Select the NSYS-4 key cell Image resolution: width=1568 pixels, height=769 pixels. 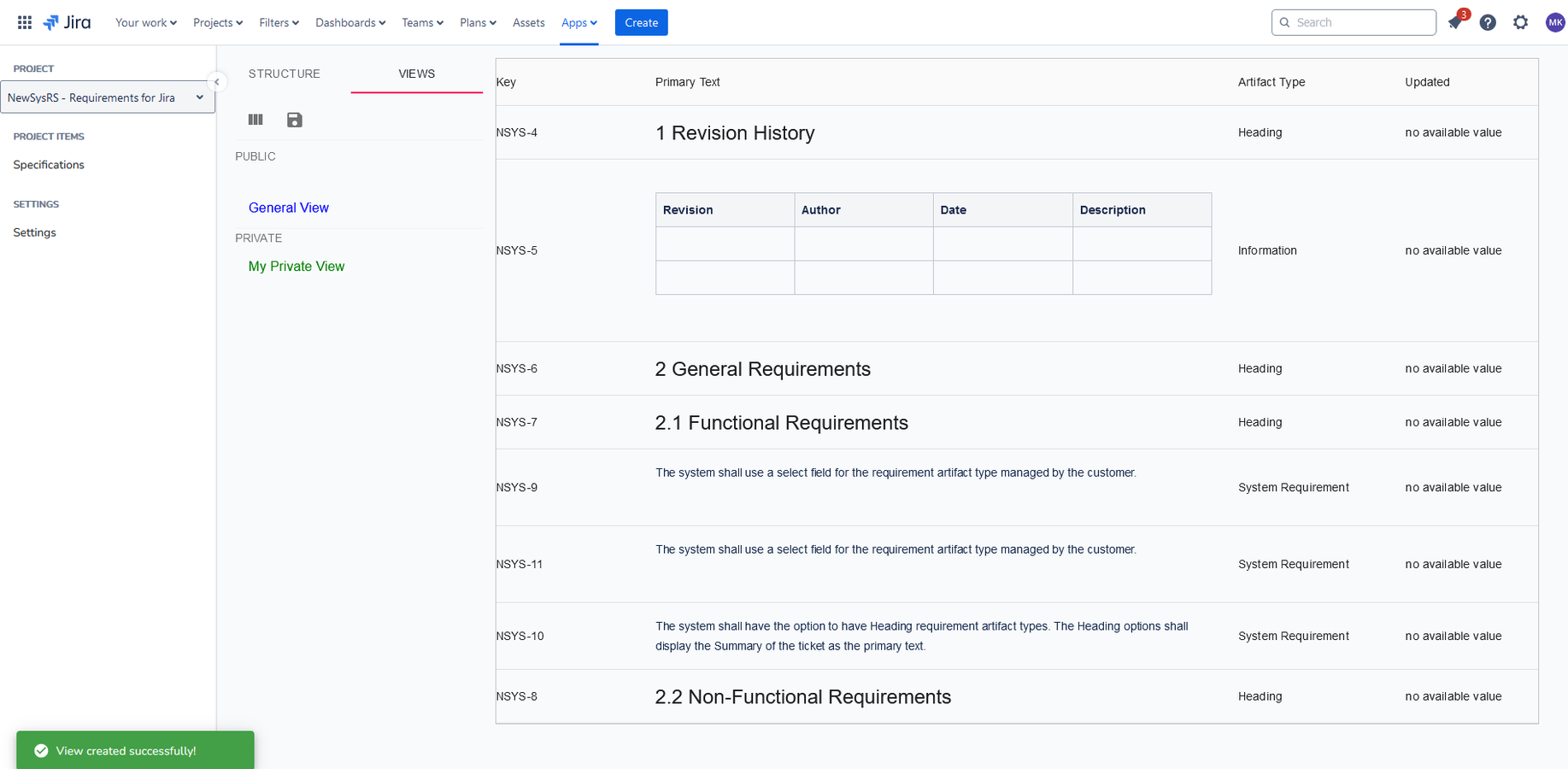tap(517, 132)
